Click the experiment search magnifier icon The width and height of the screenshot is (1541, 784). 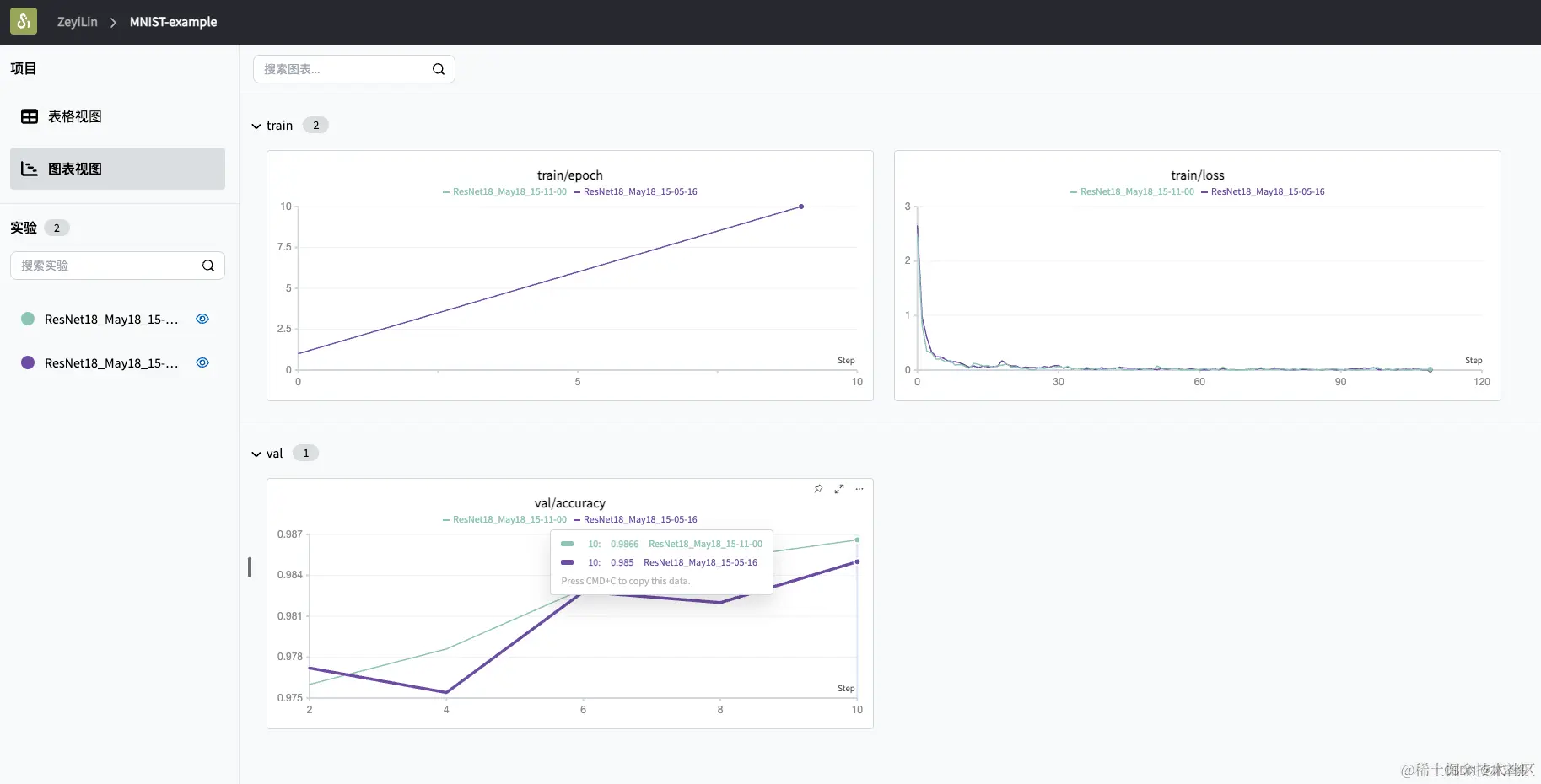(x=208, y=266)
